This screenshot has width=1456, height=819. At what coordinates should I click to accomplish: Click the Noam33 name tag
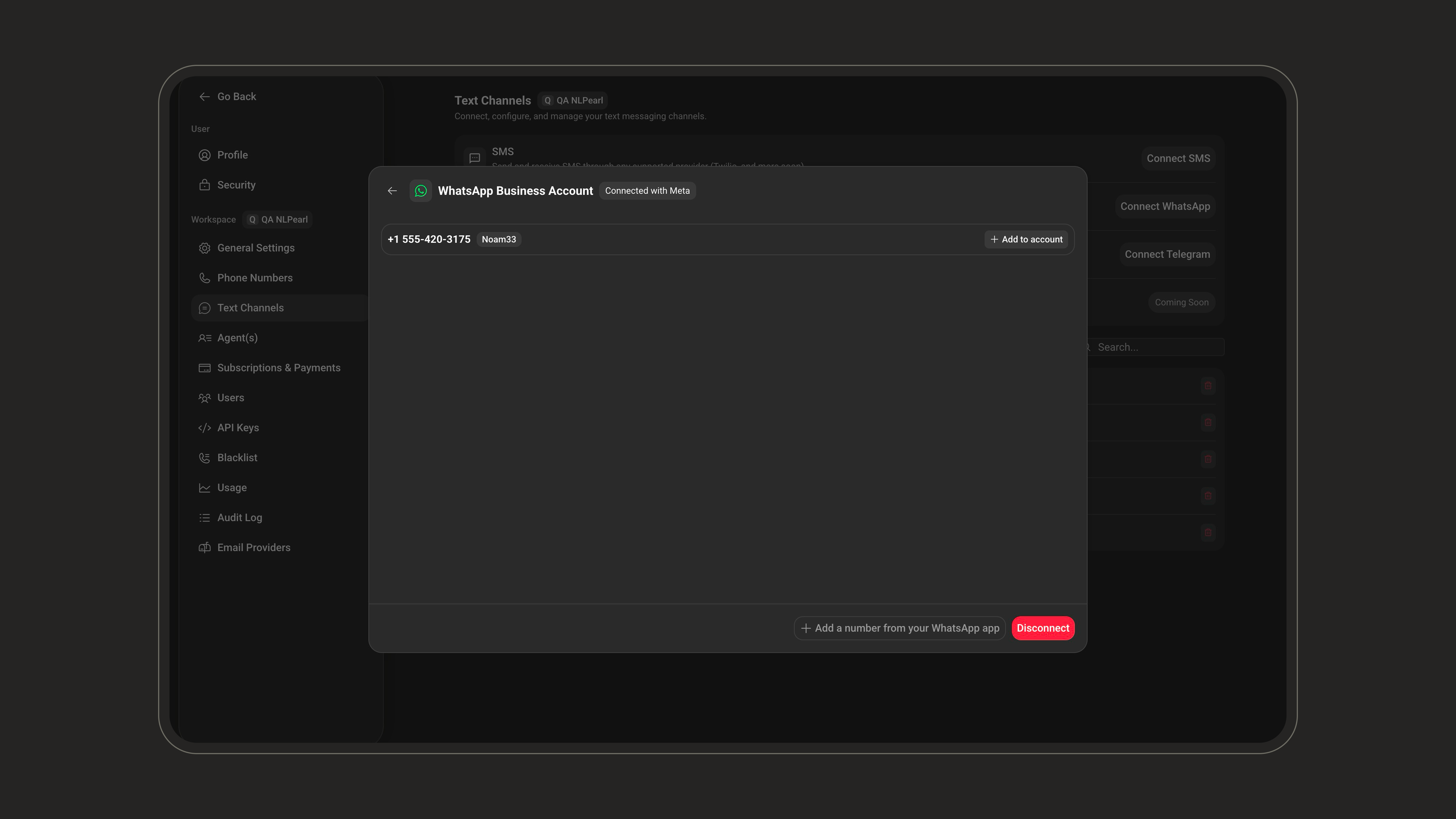click(x=499, y=240)
